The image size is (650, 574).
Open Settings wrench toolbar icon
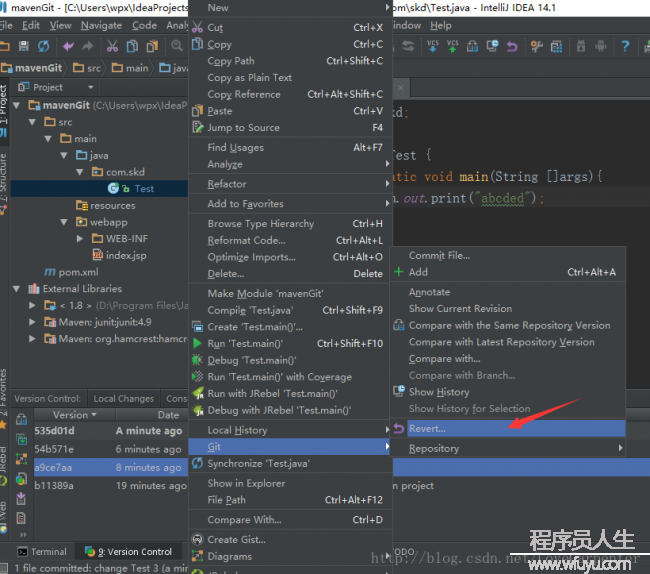tap(536, 46)
